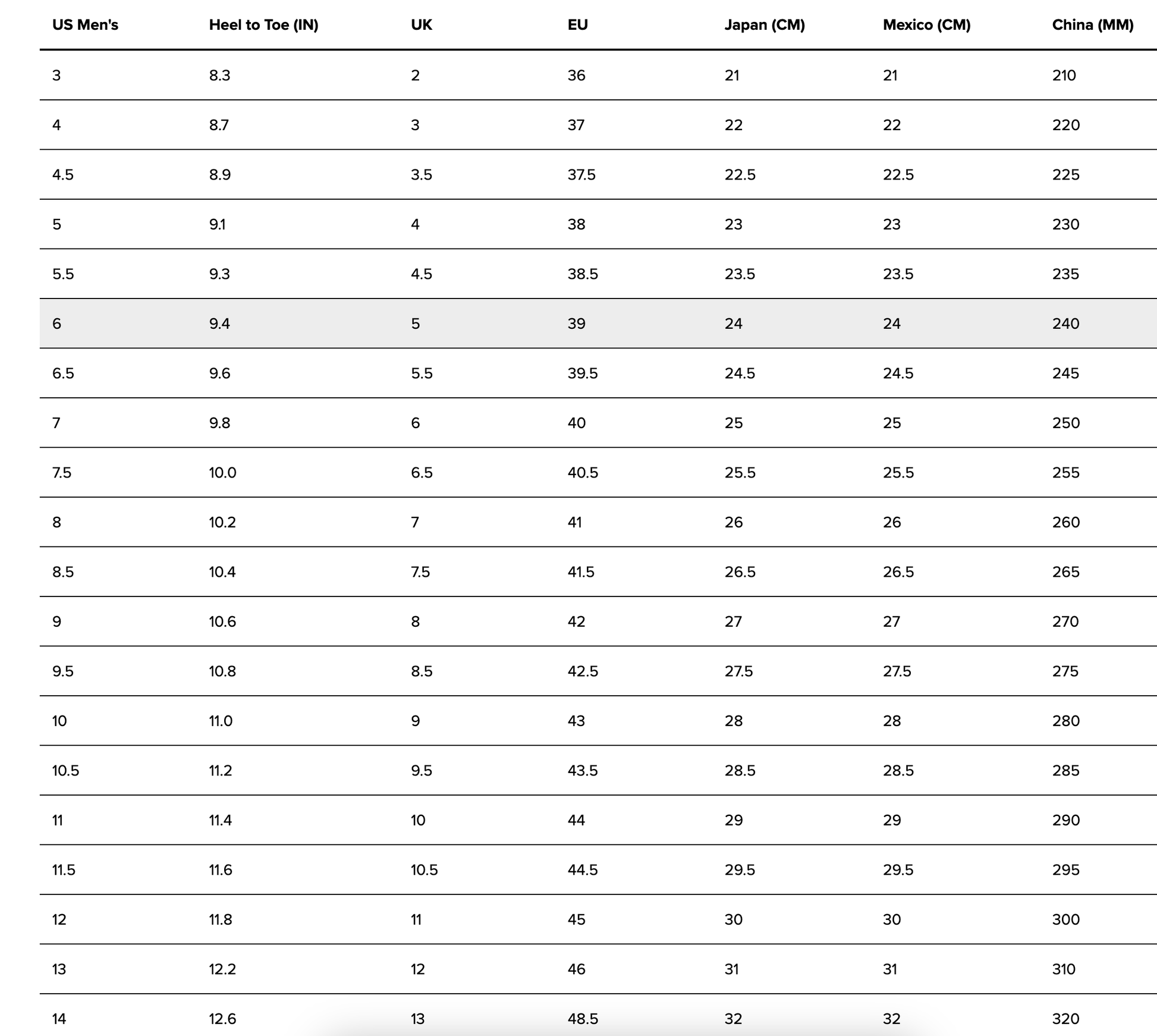
Task: Click the EU column header
Action: (x=577, y=25)
